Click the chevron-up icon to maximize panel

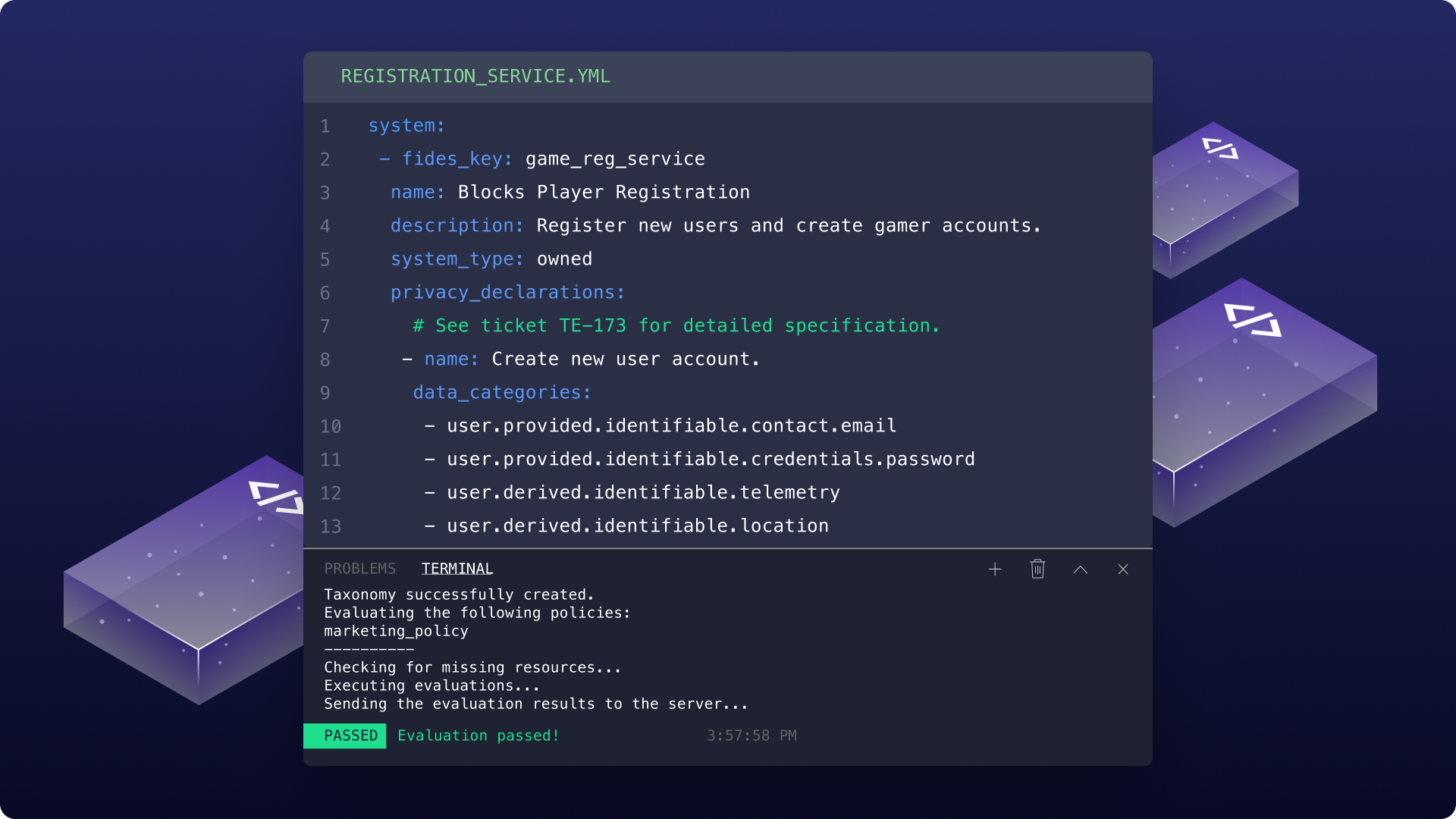click(x=1080, y=570)
